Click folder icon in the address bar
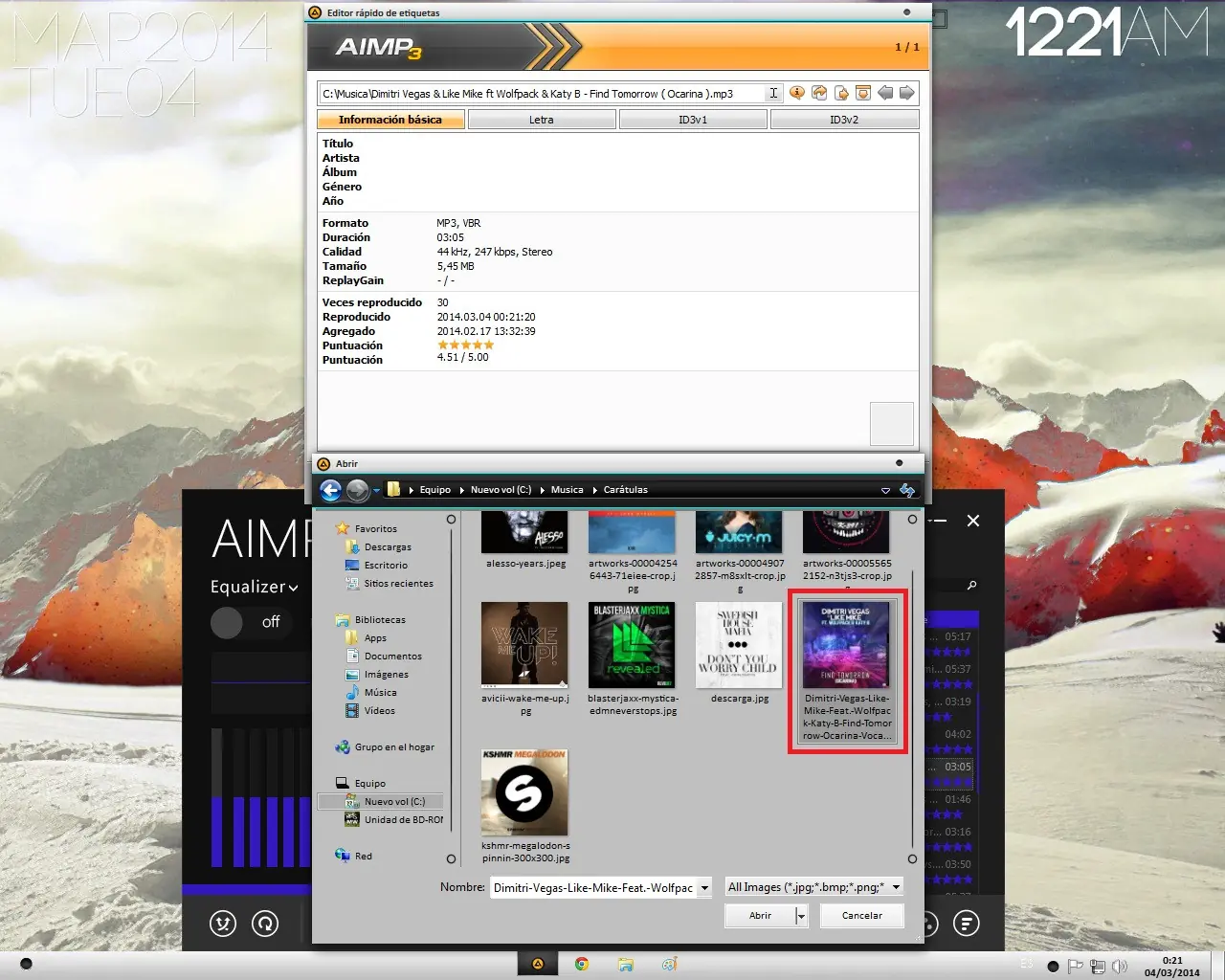 click(393, 489)
